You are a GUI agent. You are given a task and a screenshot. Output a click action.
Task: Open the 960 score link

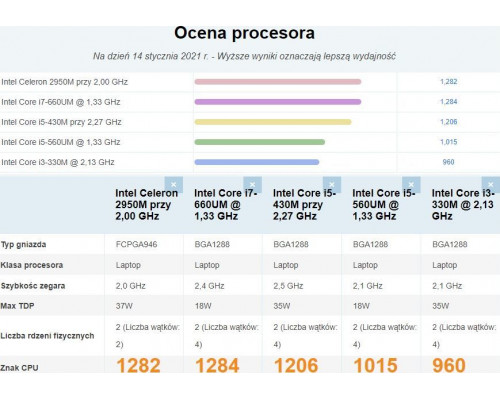pos(449,162)
